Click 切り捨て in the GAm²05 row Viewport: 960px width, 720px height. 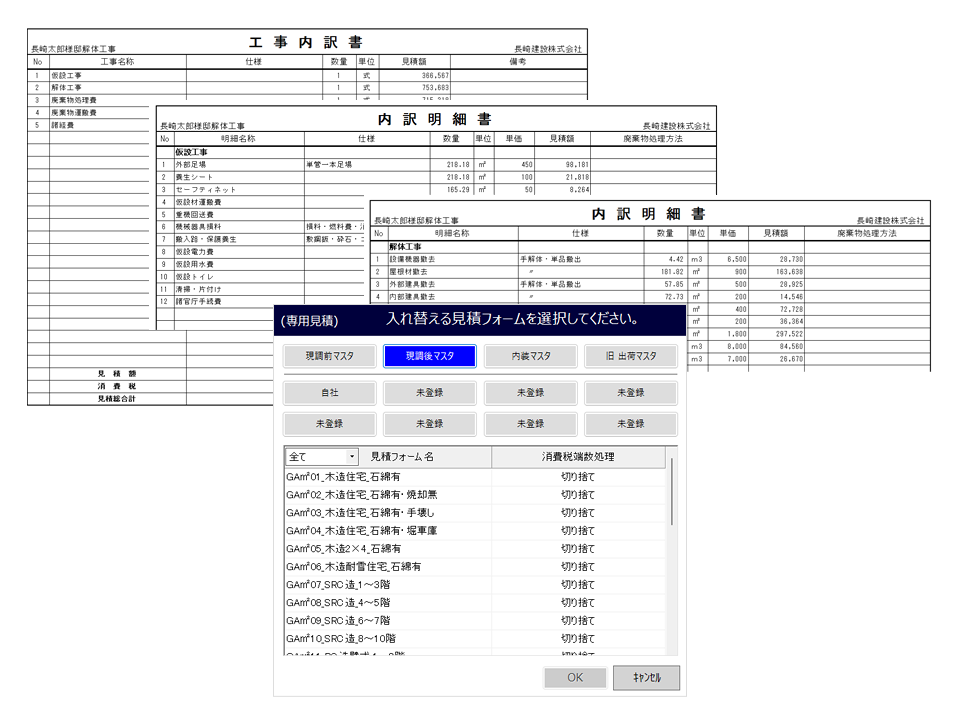pos(578,549)
